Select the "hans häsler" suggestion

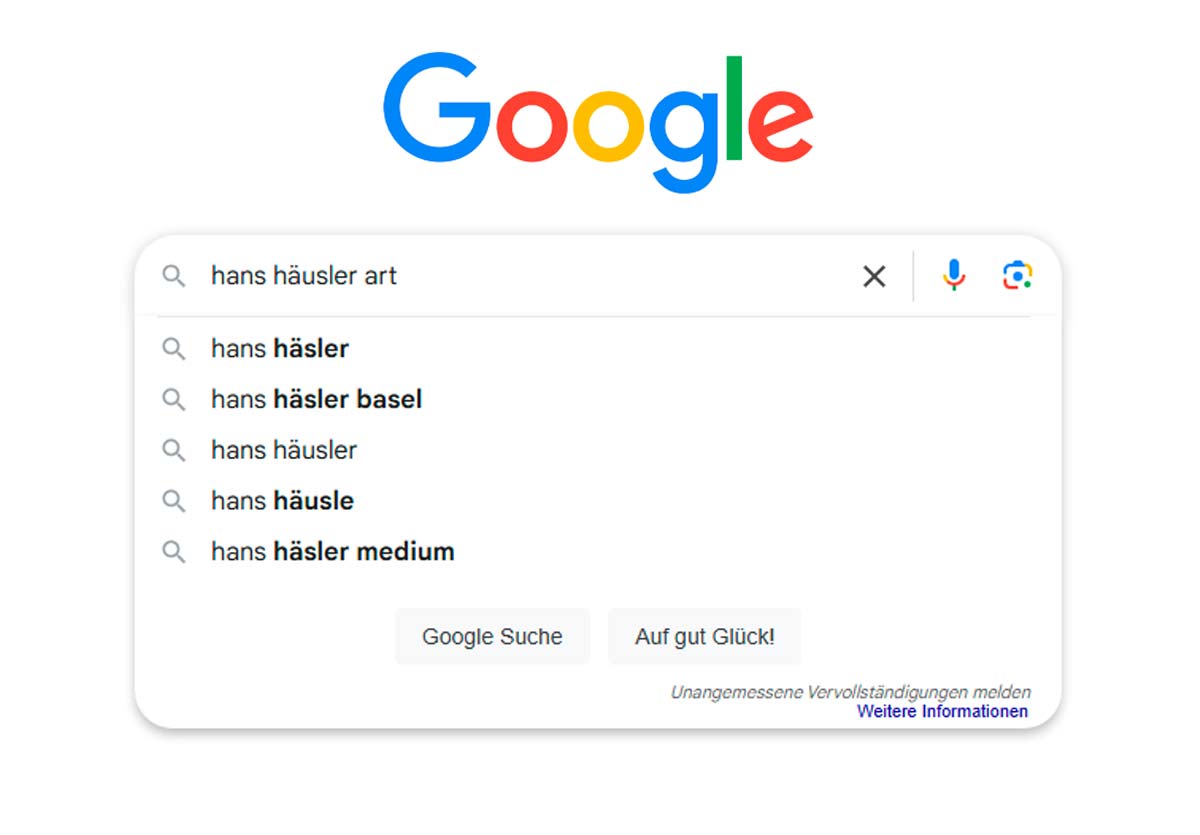click(x=280, y=349)
